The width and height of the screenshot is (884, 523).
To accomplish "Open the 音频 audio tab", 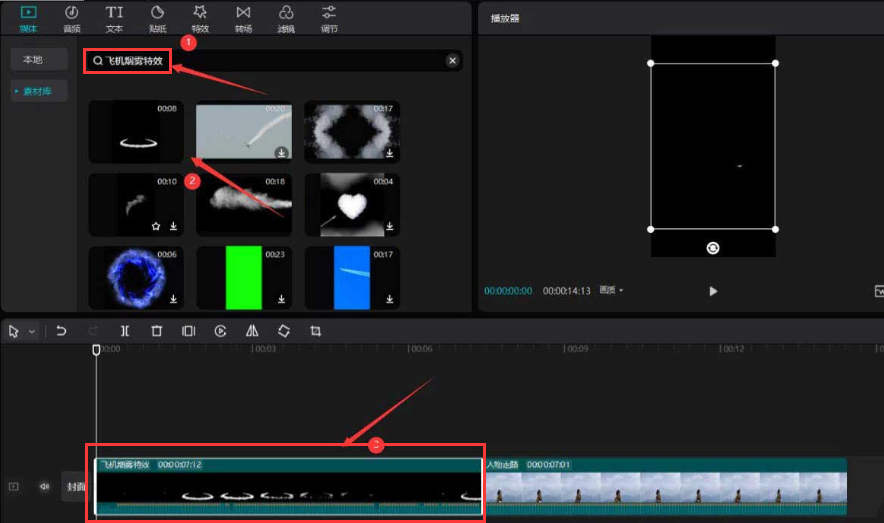I will [x=72, y=19].
